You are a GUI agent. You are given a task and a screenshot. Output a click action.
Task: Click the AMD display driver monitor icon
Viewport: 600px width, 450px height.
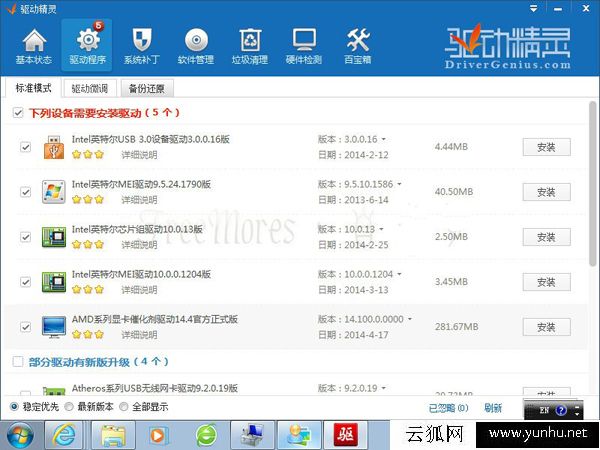pos(54,327)
